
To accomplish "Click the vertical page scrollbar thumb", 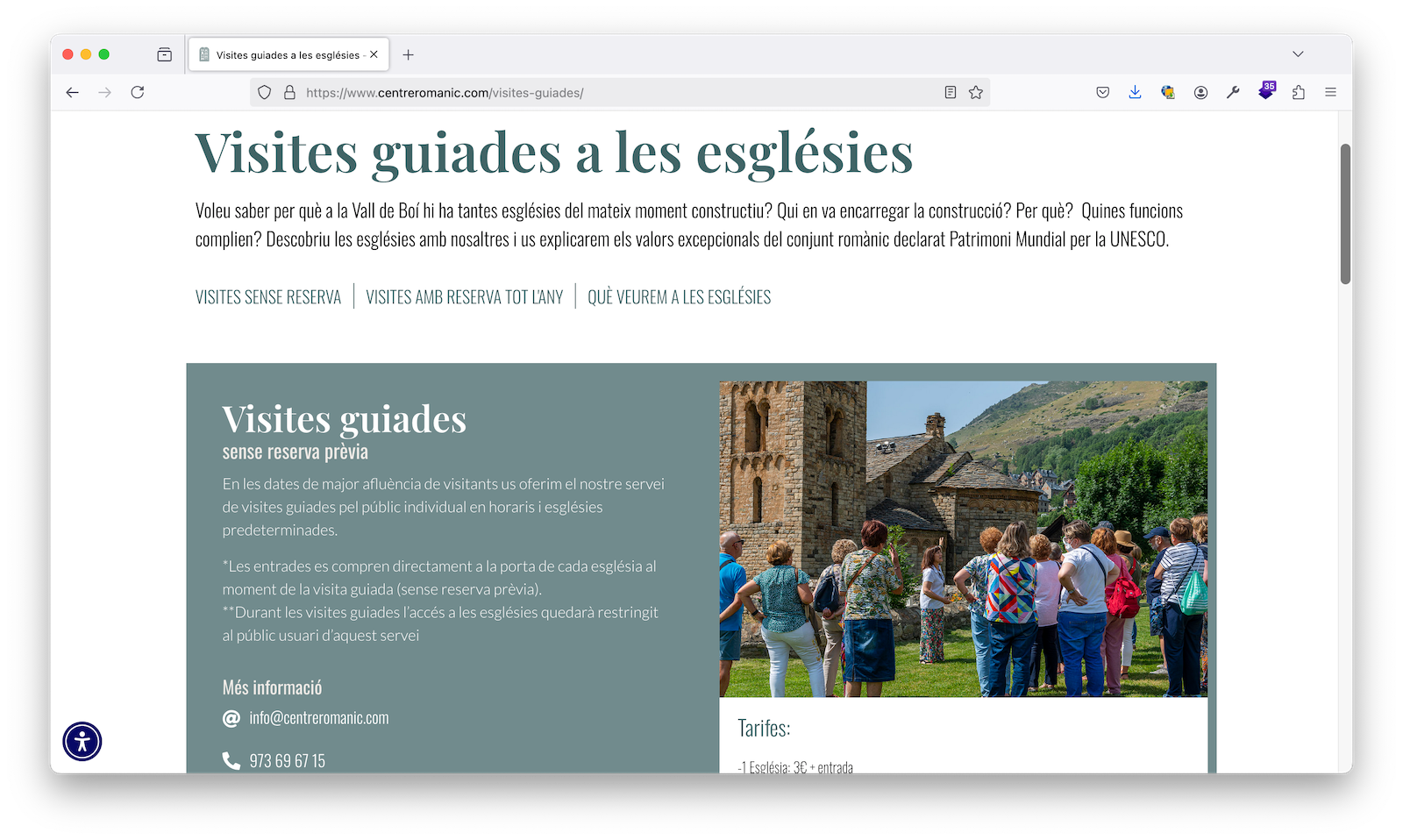I will coord(1345,214).
